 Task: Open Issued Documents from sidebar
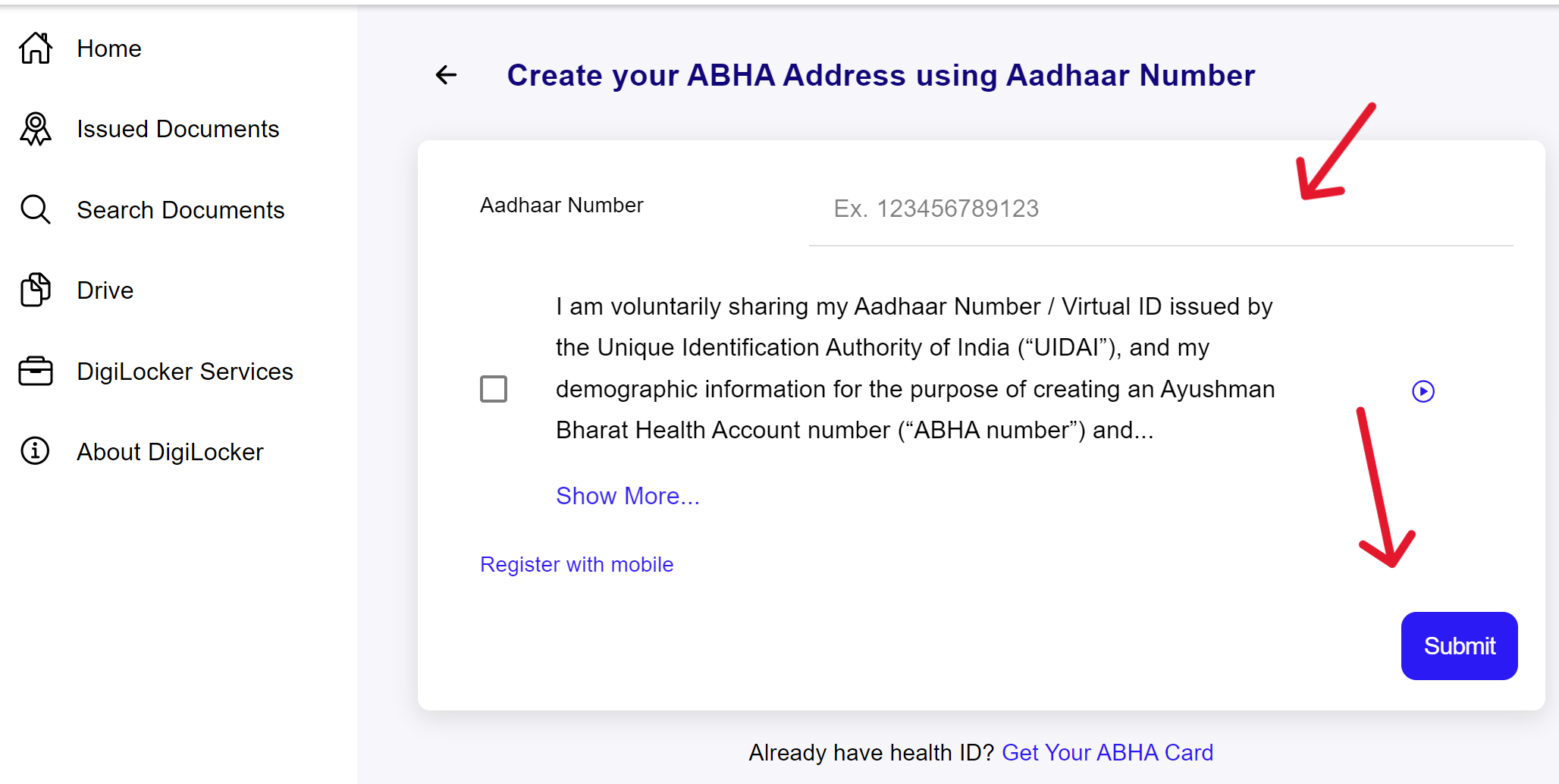(177, 129)
